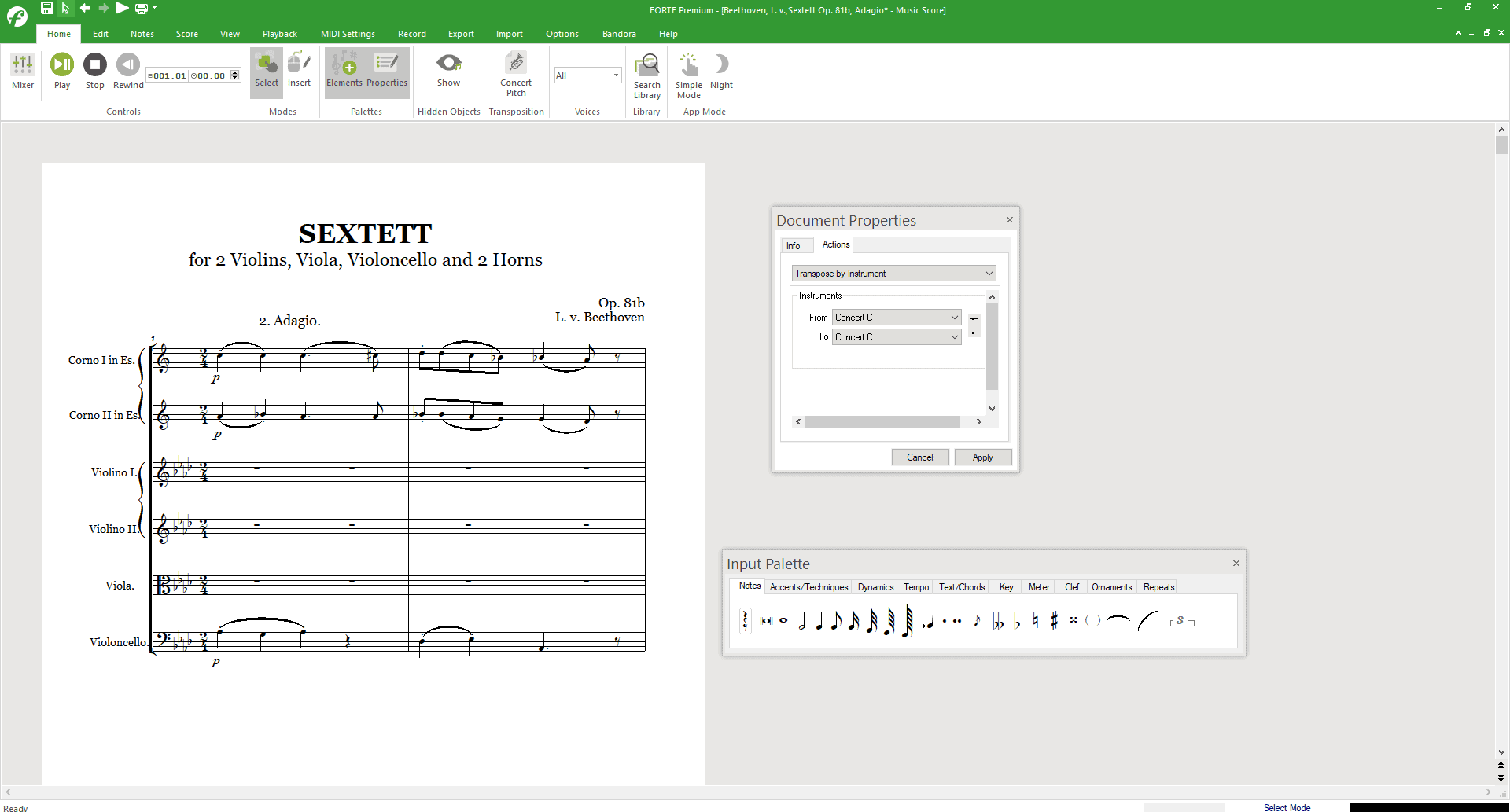This screenshot has height=812, width=1510.
Task: Select the double whole note (breve)
Action: pyautogui.click(x=766, y=621)
